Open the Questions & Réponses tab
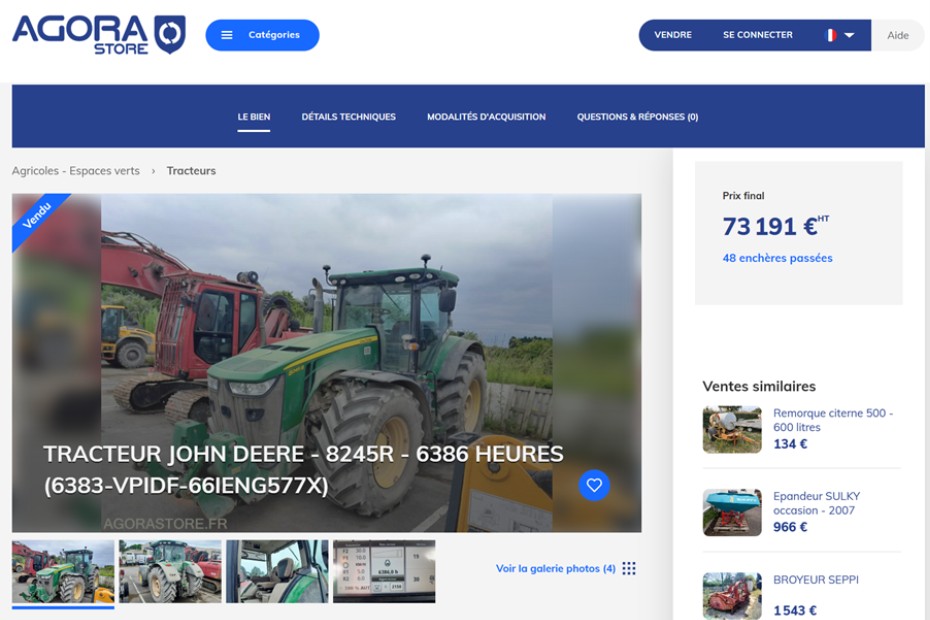This screenshot has width=930, height=620. [x=637, y=117]
